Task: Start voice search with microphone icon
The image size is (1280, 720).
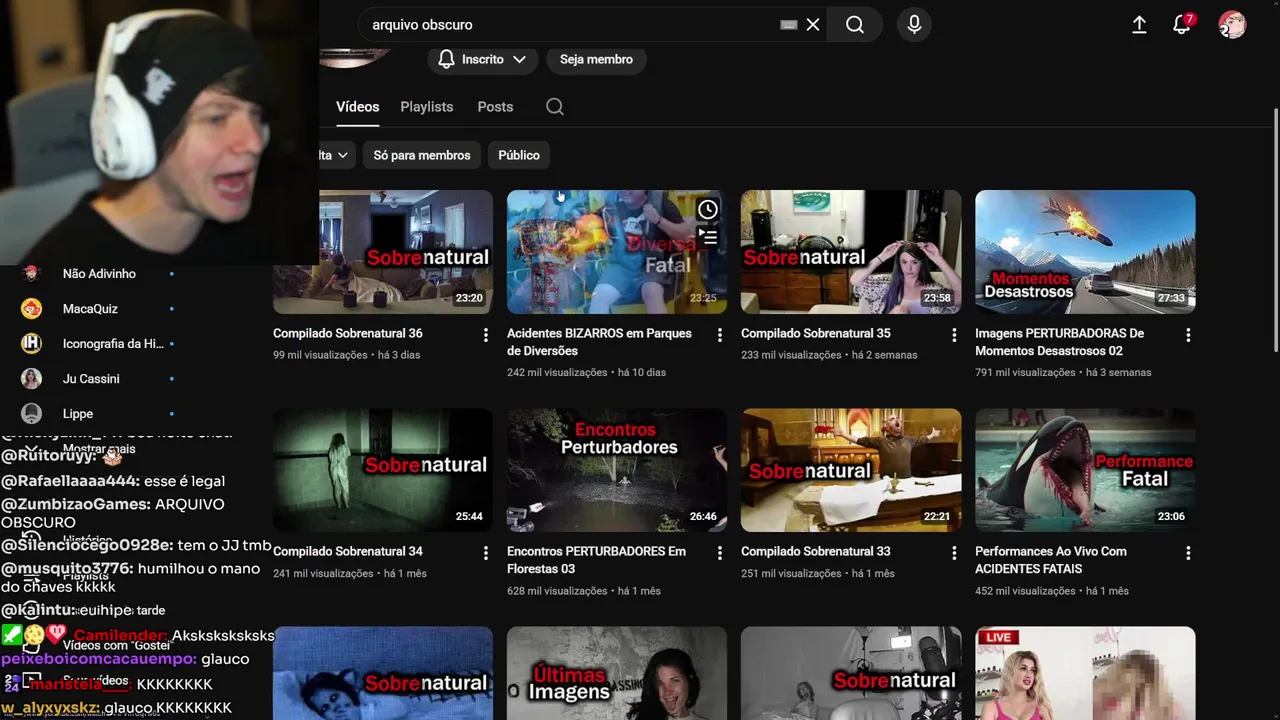Action: click(914, 25)
